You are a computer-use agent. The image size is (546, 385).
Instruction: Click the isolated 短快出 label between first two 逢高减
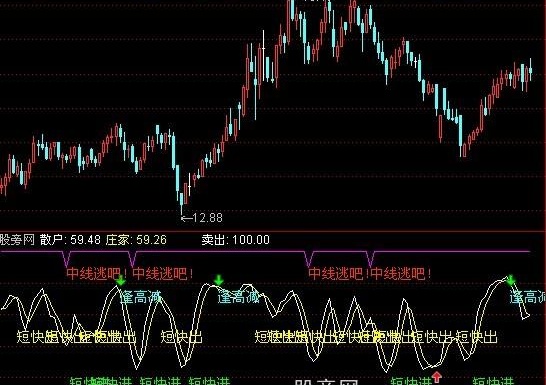click(x=181, y=337)
